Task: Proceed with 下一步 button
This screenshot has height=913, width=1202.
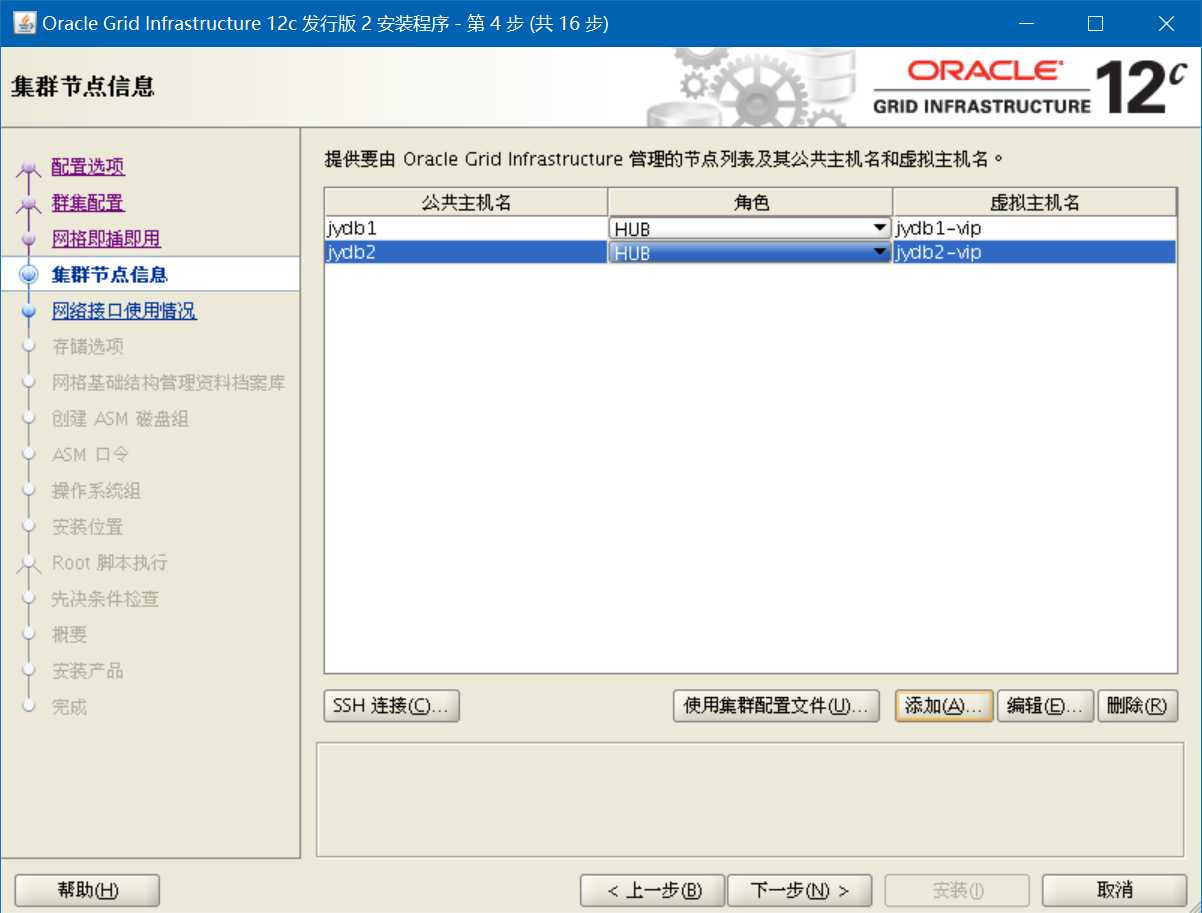Action: tap(799, 890)
